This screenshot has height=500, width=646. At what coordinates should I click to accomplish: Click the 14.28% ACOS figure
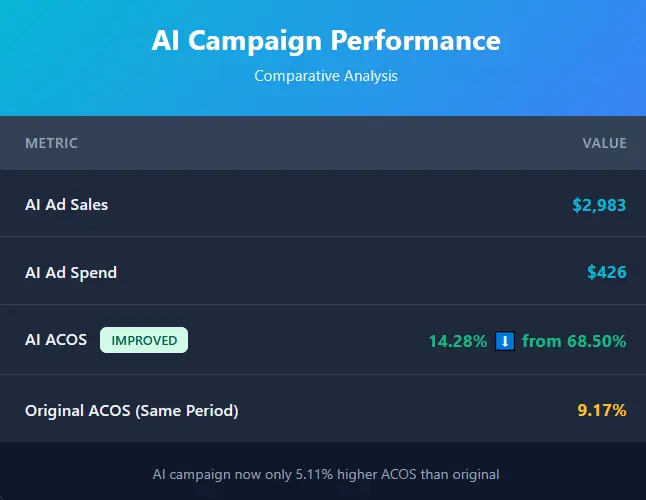click(458, 341)
